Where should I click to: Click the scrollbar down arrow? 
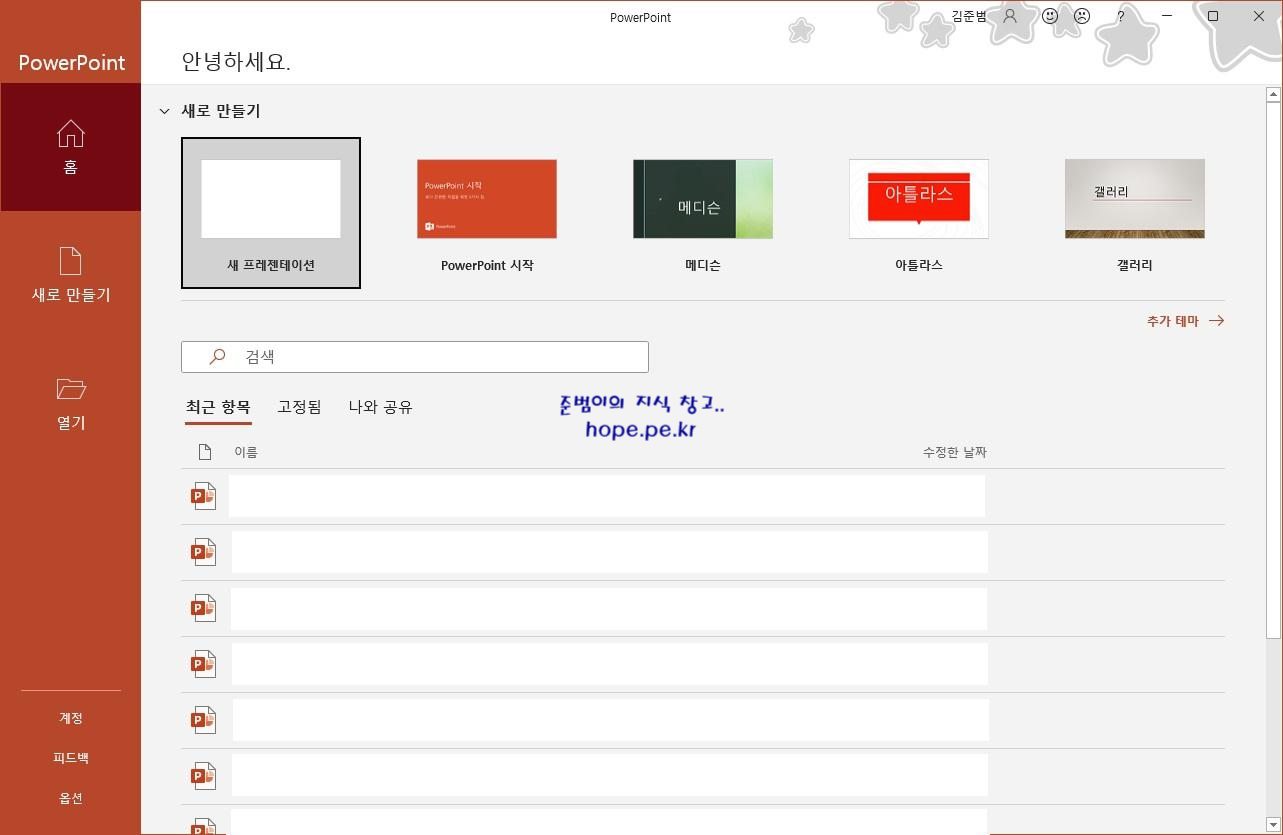[1273, 826]
